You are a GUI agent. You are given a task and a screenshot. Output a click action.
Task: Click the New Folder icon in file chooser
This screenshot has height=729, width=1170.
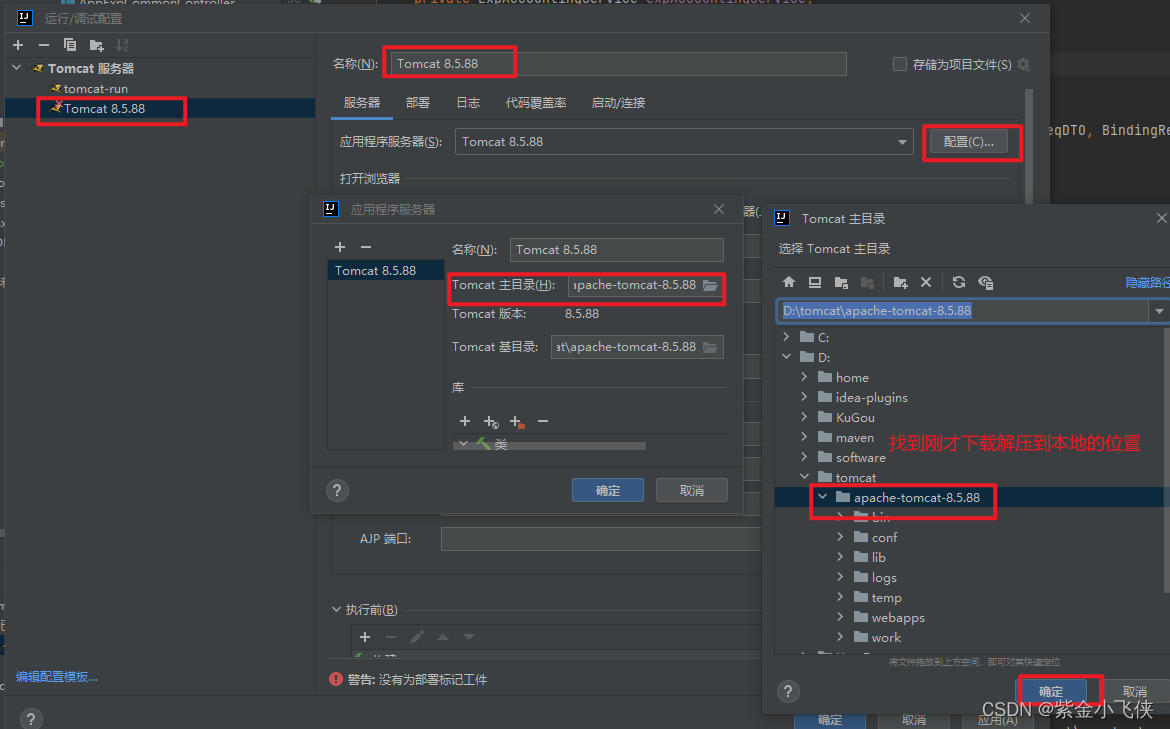point(900,282)
